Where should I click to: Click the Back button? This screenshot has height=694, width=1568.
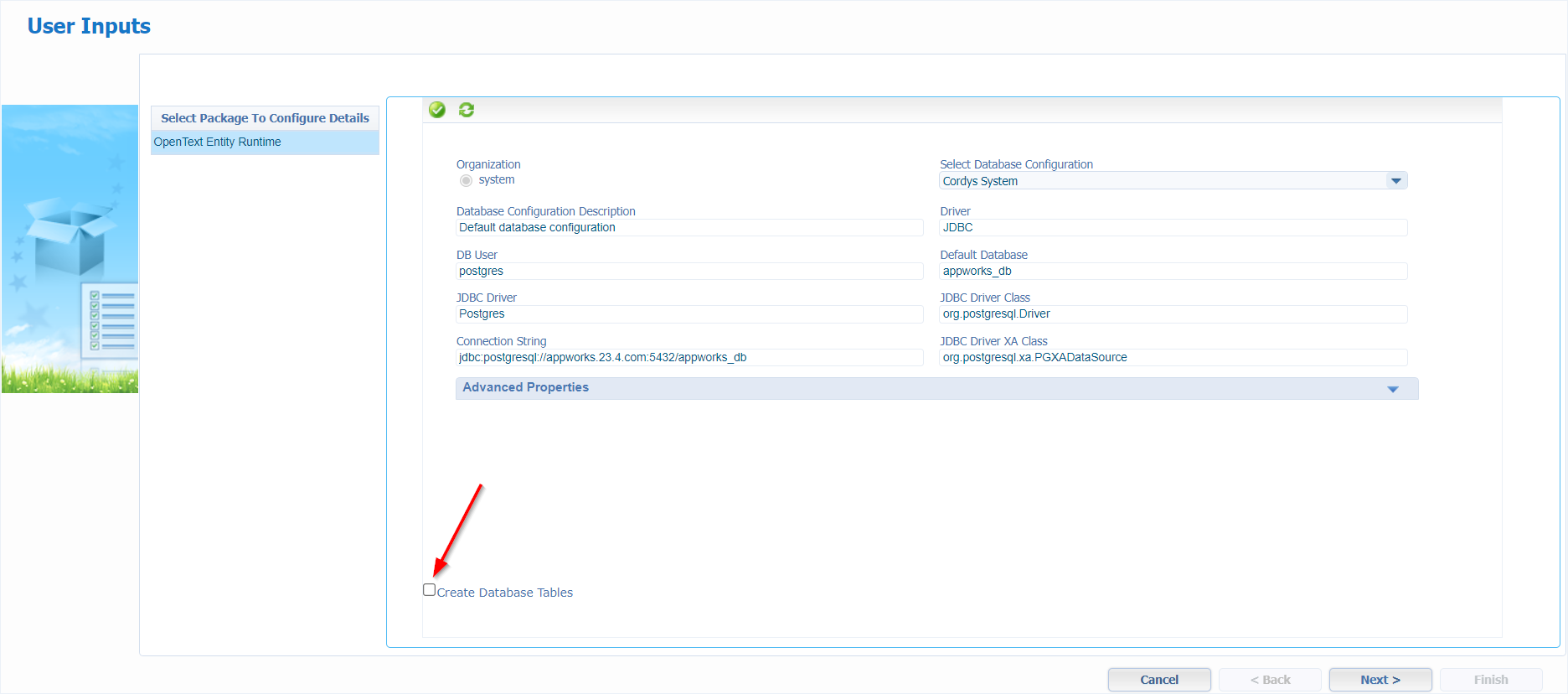click(1270, 680)
